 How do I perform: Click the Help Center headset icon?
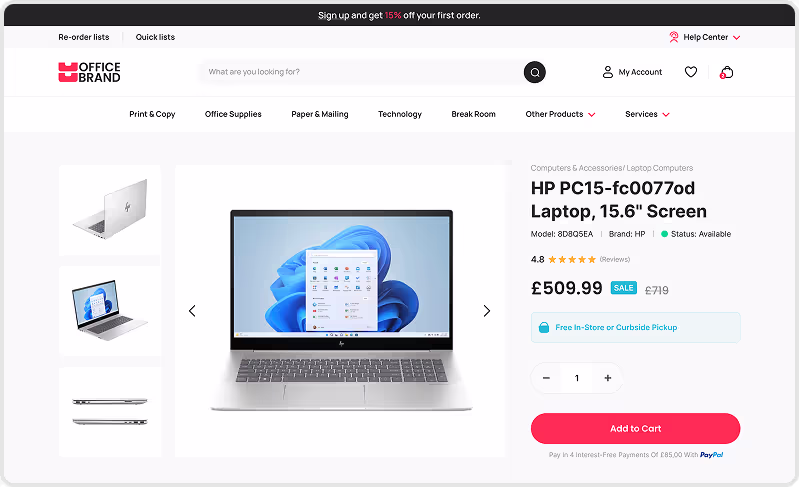click(x=674, y=37)
